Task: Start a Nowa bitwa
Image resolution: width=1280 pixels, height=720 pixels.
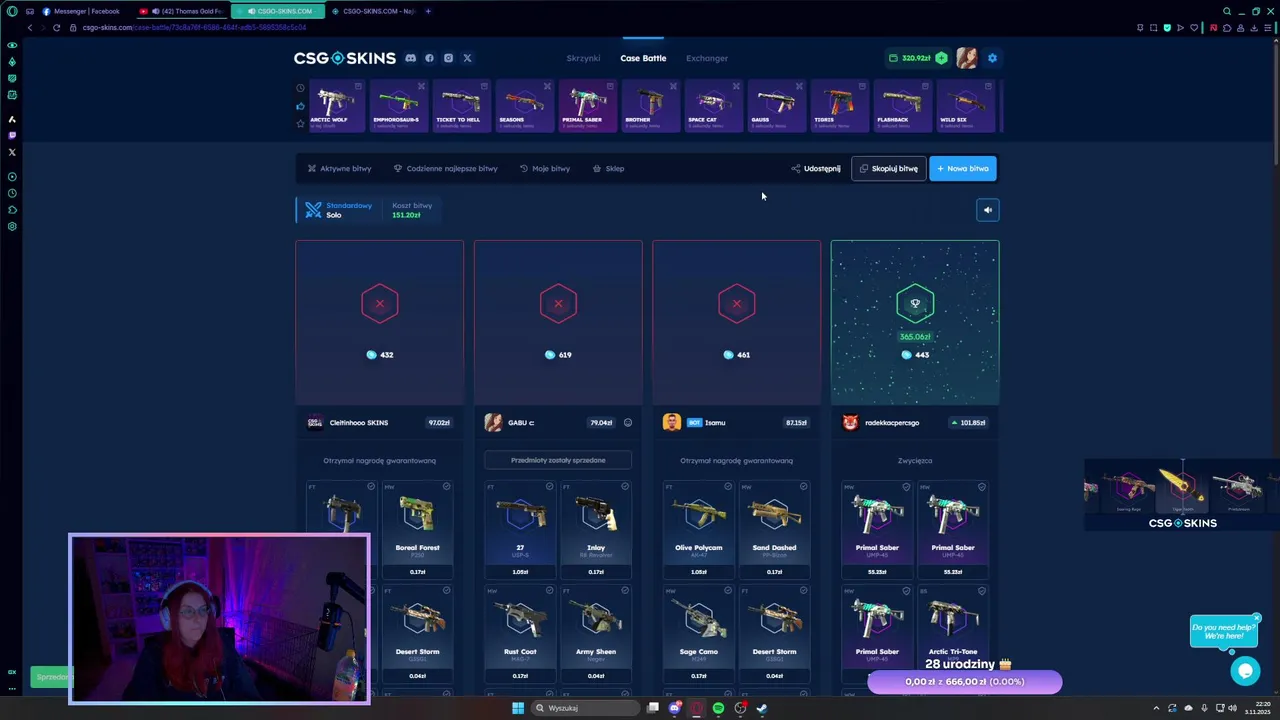Action: point(963,168)
